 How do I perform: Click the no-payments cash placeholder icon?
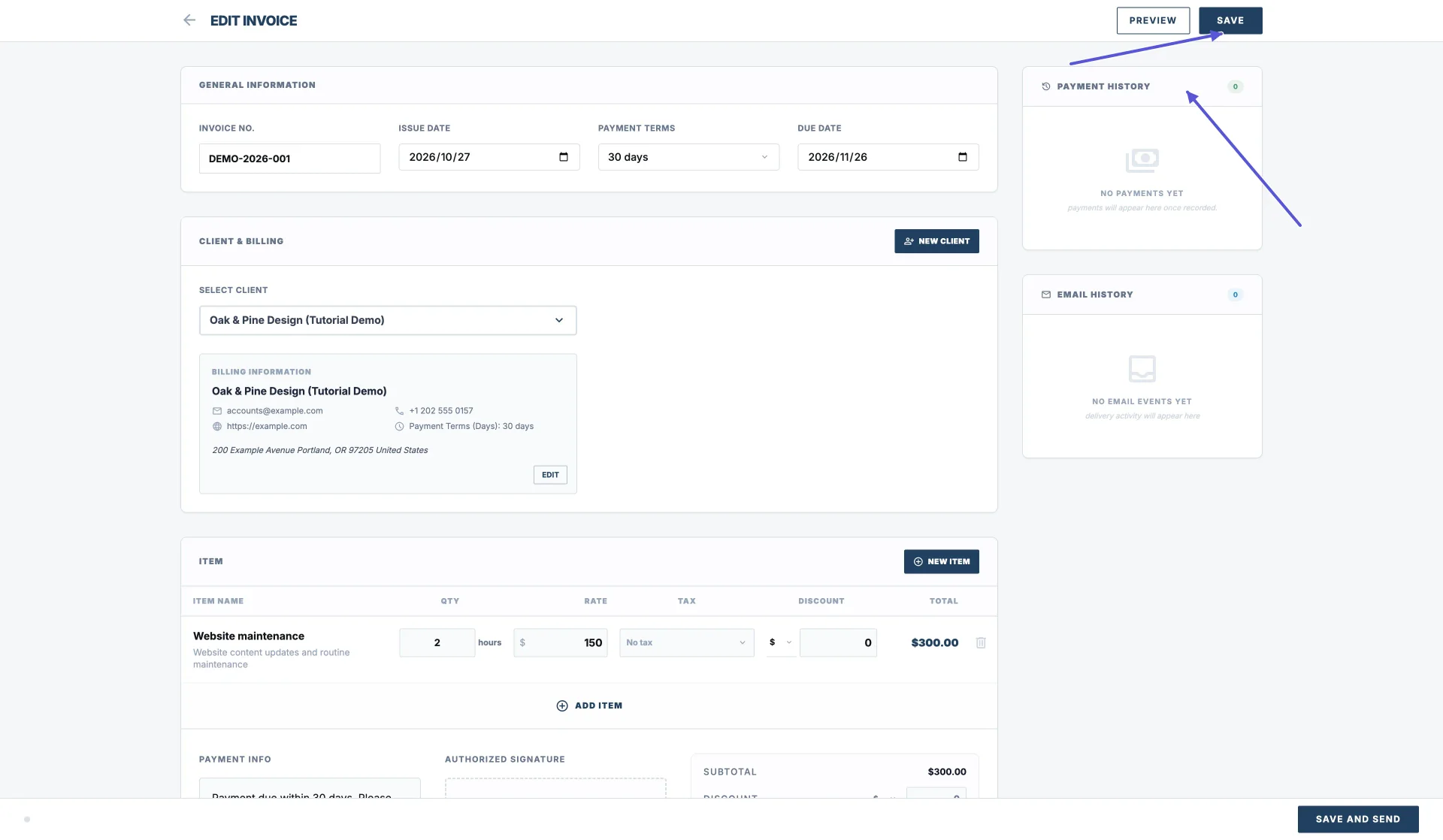coord(1142,160)
